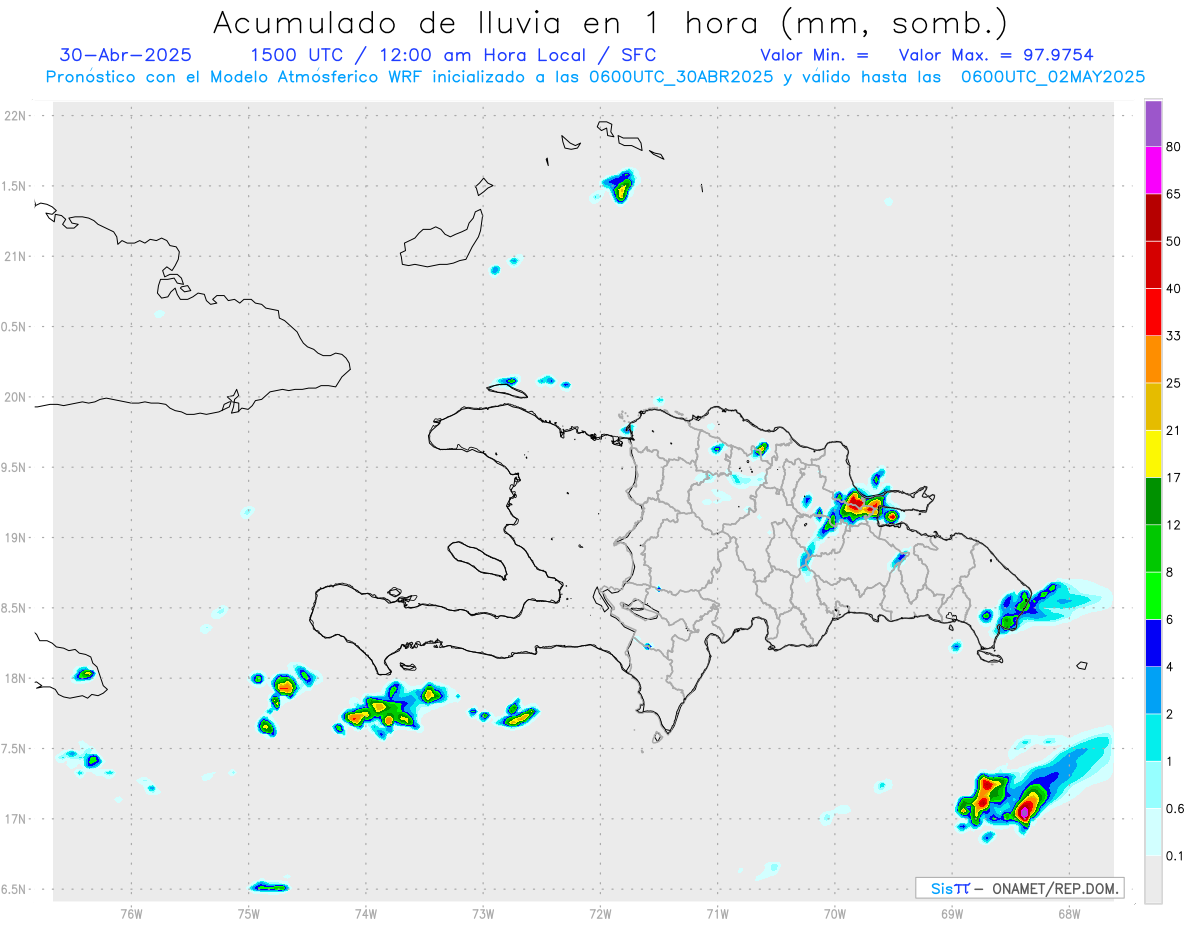The image size is (1200, 927).
Task: Select the latitude label "8.5N"
Action: (15, 608)
